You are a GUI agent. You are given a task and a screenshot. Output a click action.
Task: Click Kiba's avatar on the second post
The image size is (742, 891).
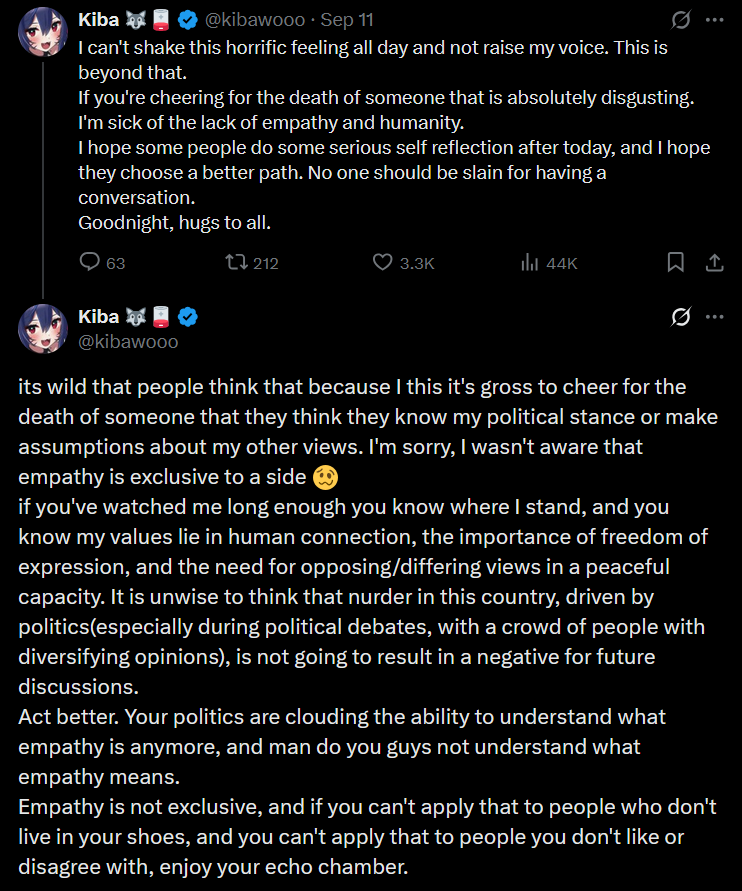coord(43,329)
